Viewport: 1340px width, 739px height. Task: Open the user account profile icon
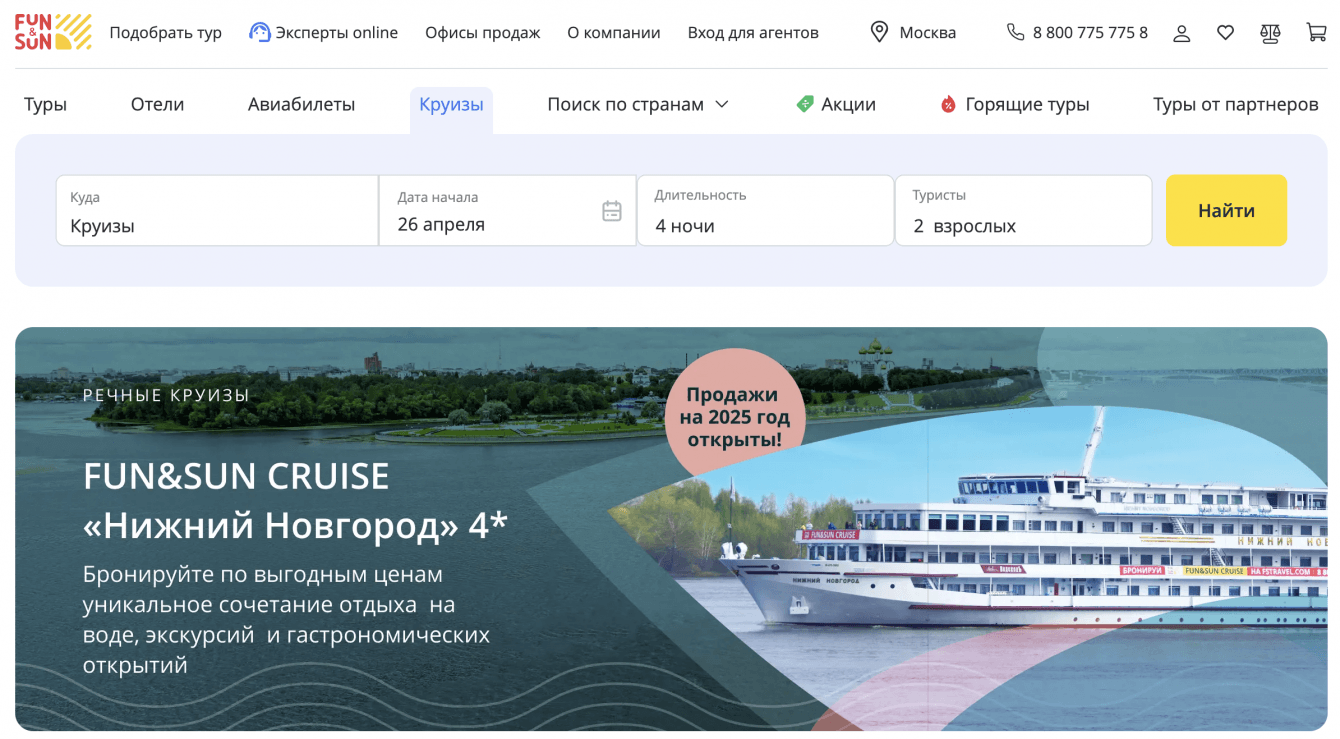[x=1182, y=33]
